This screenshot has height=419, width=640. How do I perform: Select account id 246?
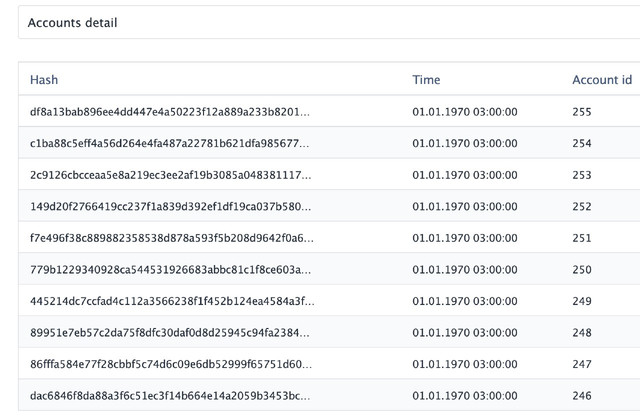click(582, 396)
